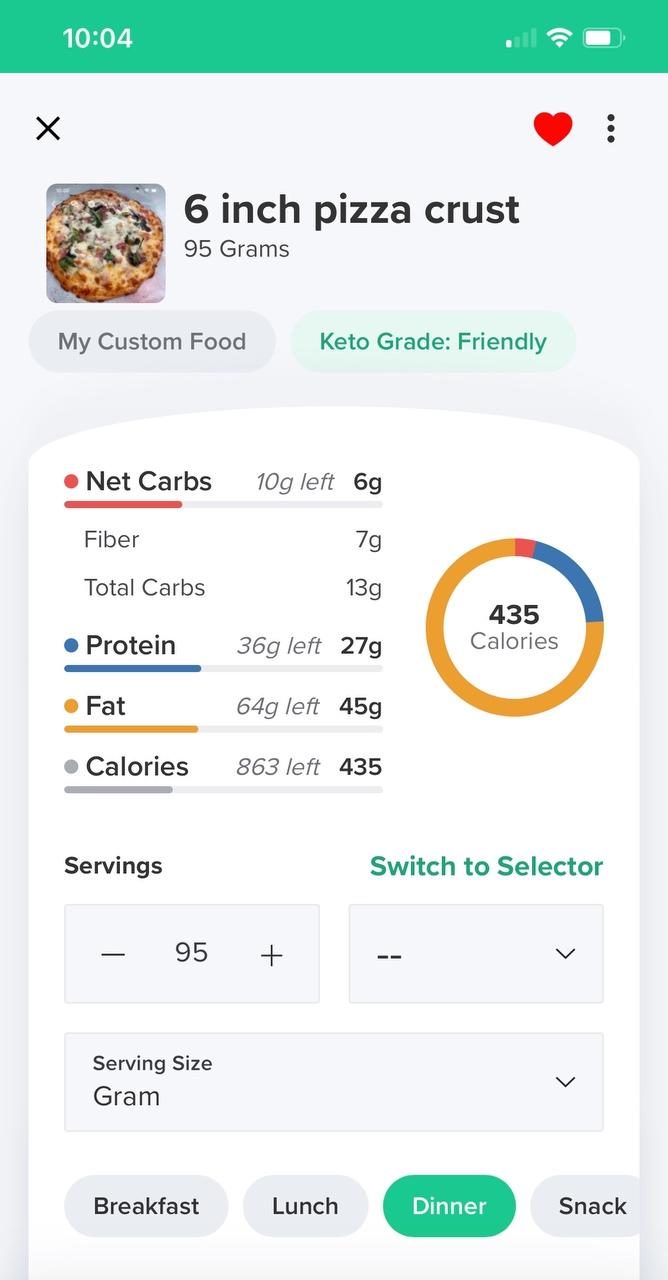Select the Breakfast meal option

(146, 1206)
